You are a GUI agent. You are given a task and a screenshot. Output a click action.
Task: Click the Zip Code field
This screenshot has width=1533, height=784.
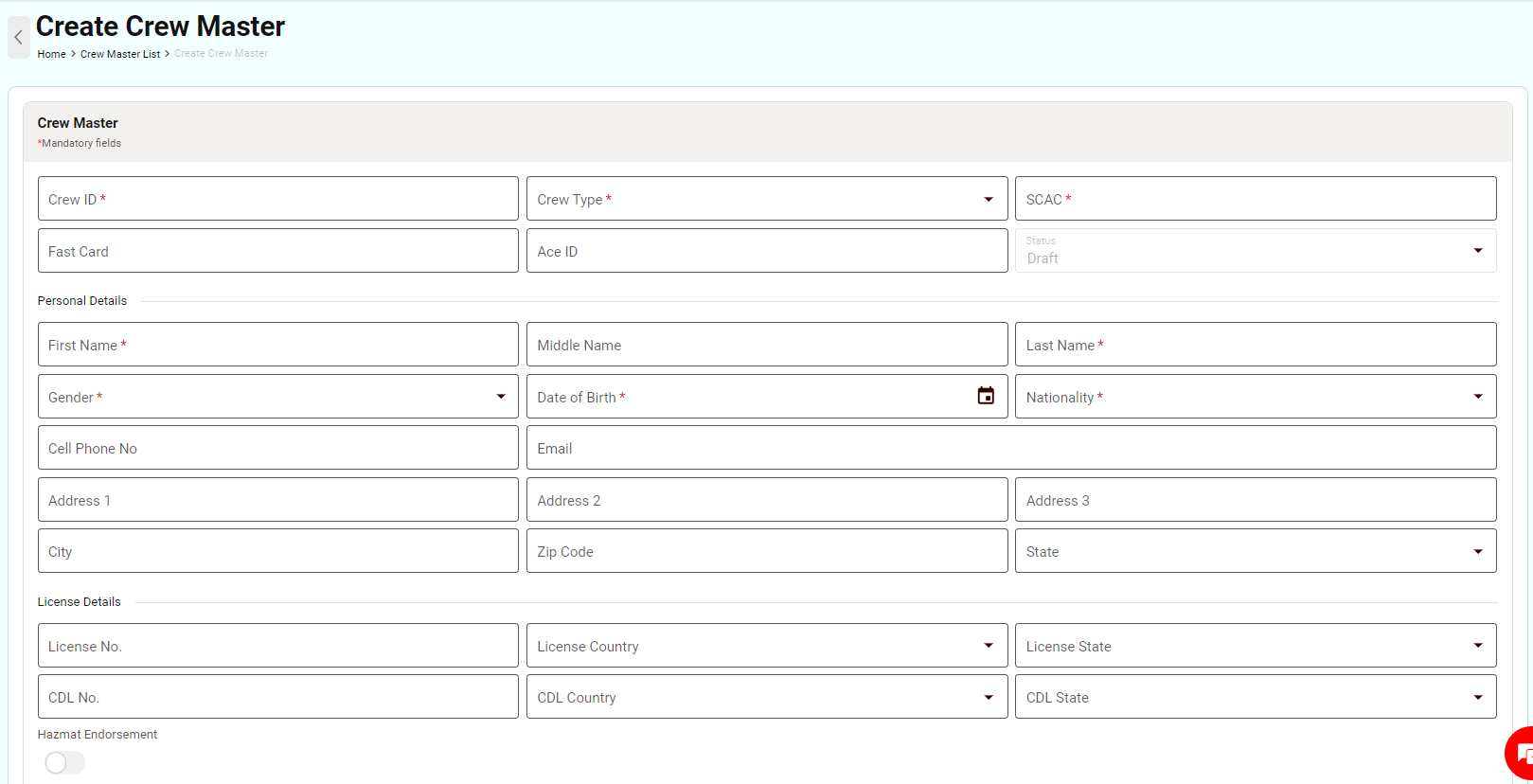[767, 551]
